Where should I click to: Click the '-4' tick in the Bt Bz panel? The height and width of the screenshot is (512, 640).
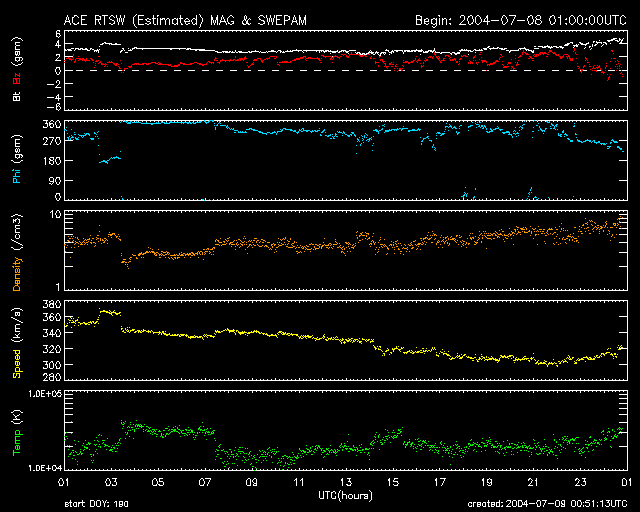54,97
